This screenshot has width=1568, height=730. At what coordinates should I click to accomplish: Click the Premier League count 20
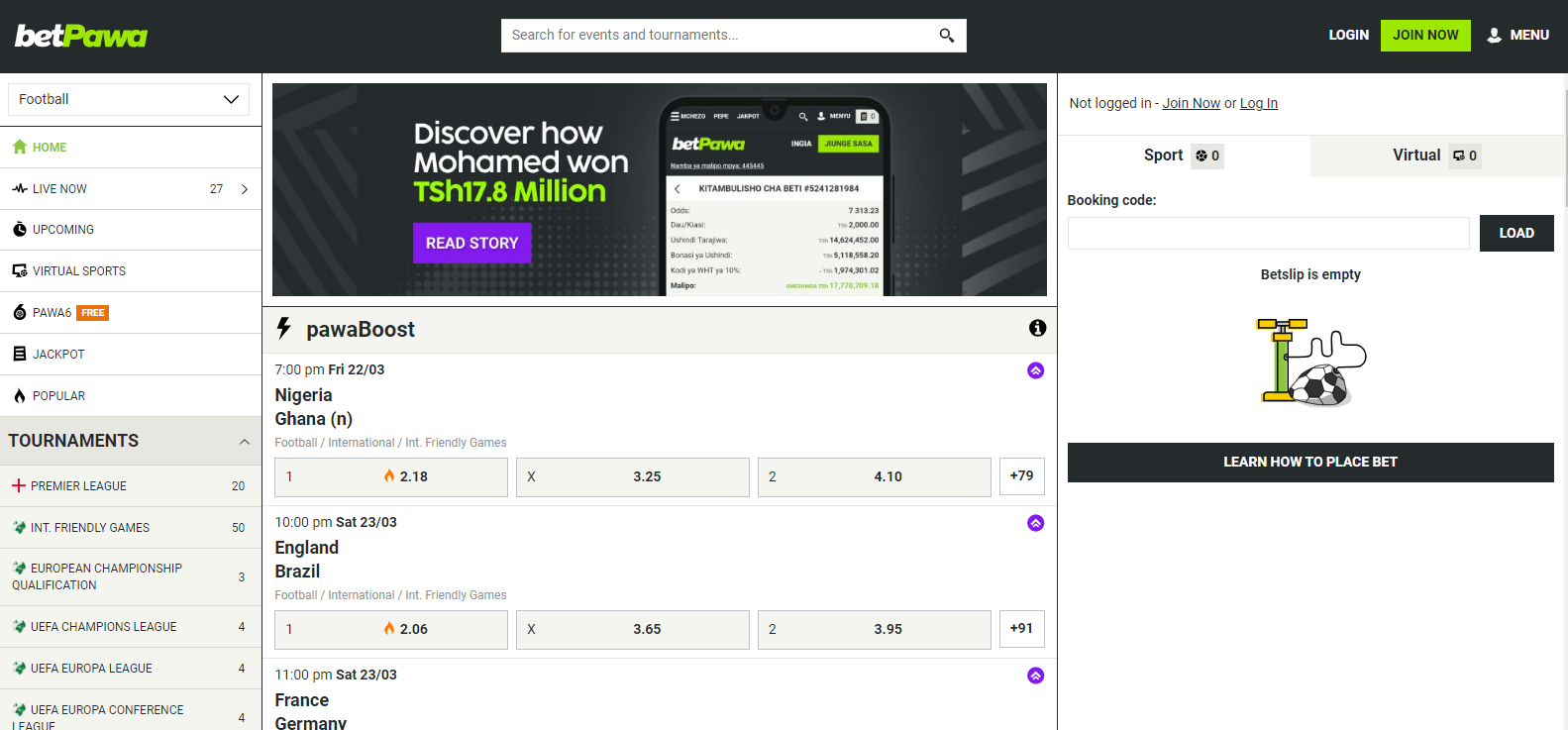coord(238,486)
